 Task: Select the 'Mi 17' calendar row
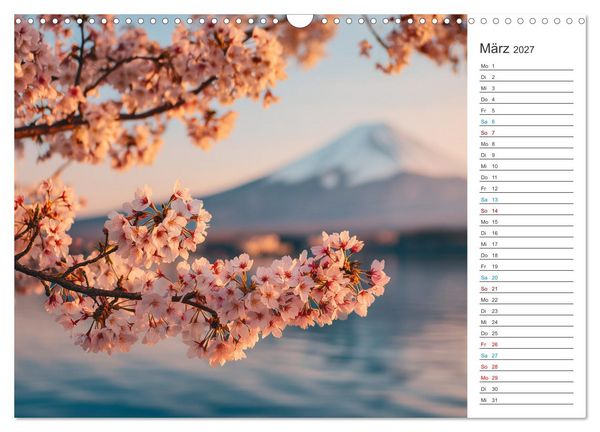(x=527, y=244)
